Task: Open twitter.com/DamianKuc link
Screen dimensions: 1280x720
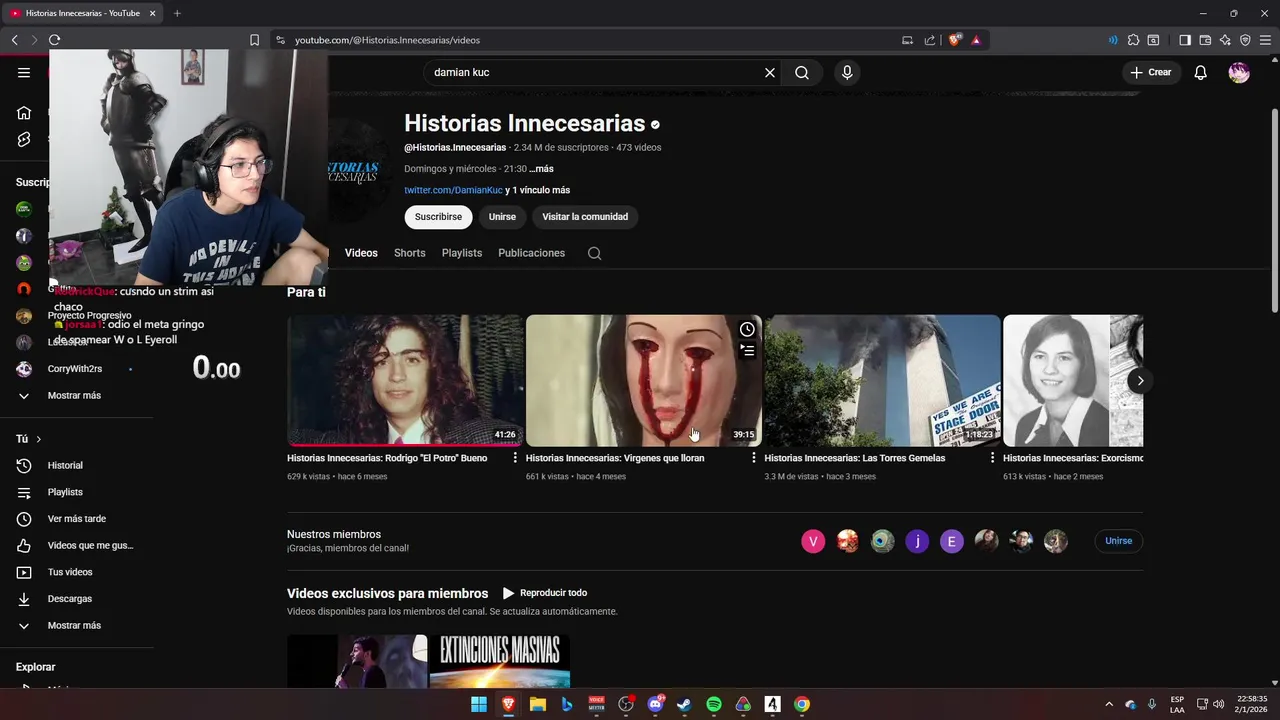Action: pos(453,190)
